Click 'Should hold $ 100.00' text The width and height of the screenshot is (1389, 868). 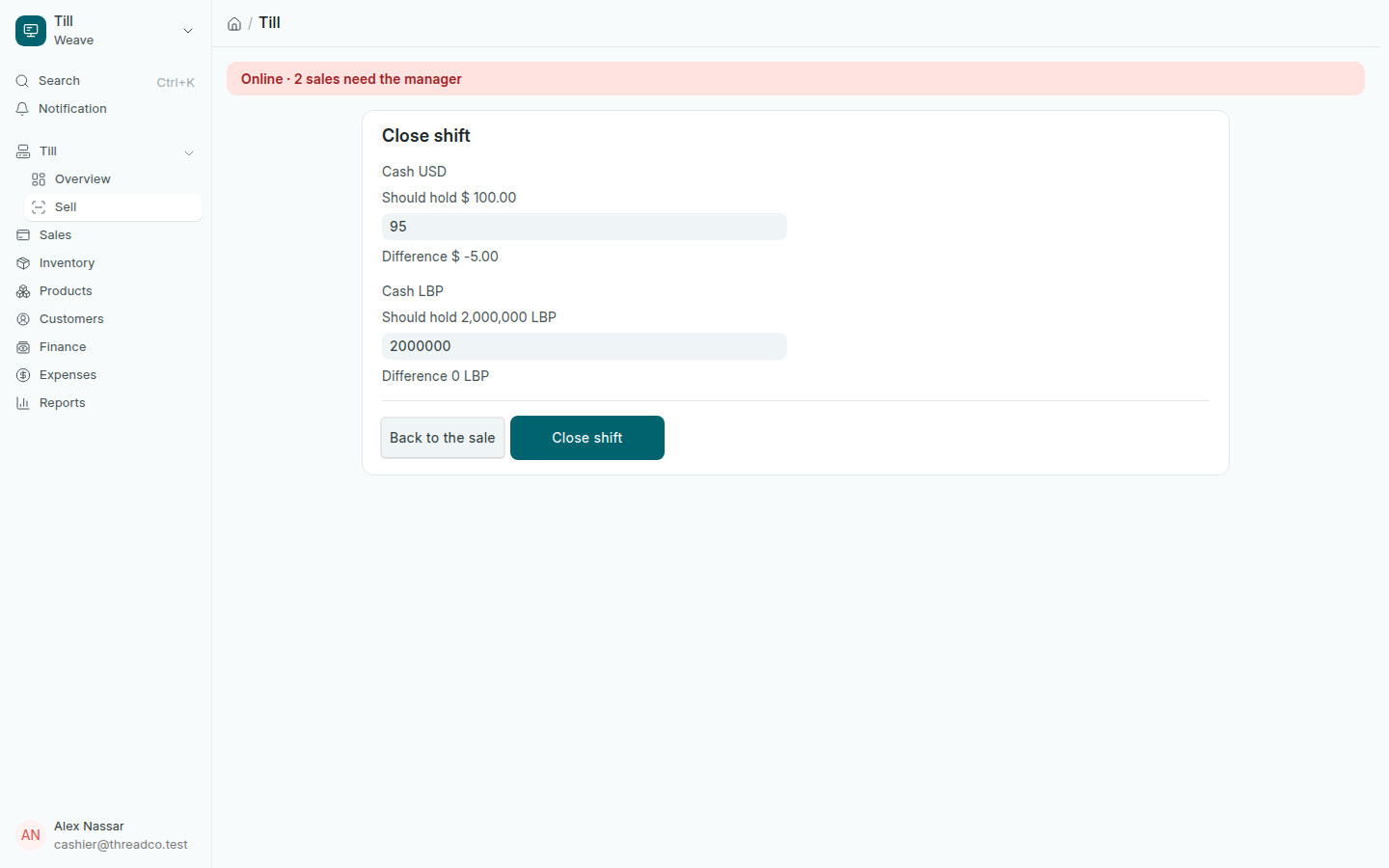point(449,198)
